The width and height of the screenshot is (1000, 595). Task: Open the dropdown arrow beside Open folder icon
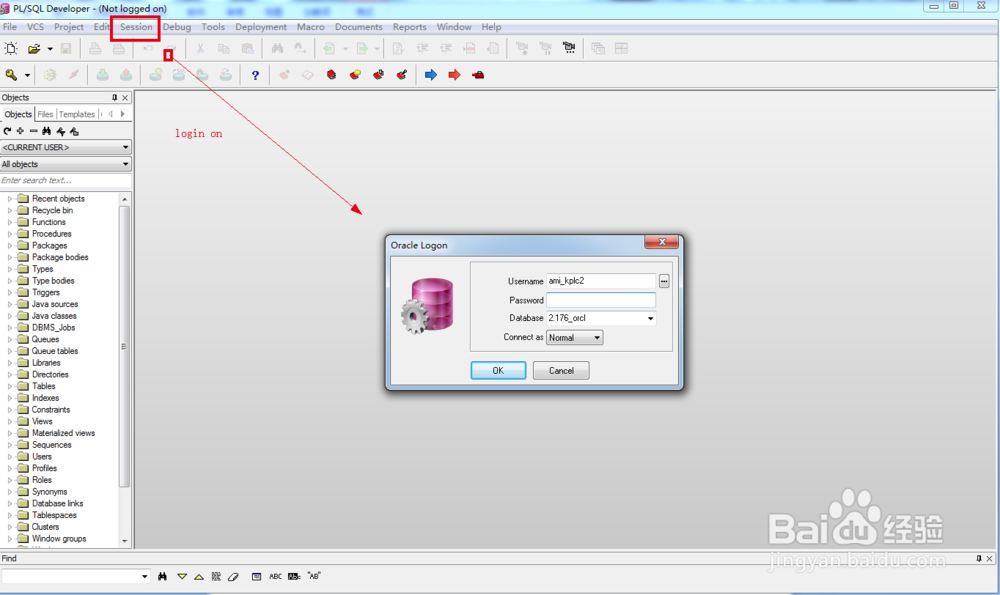[50, 48]
